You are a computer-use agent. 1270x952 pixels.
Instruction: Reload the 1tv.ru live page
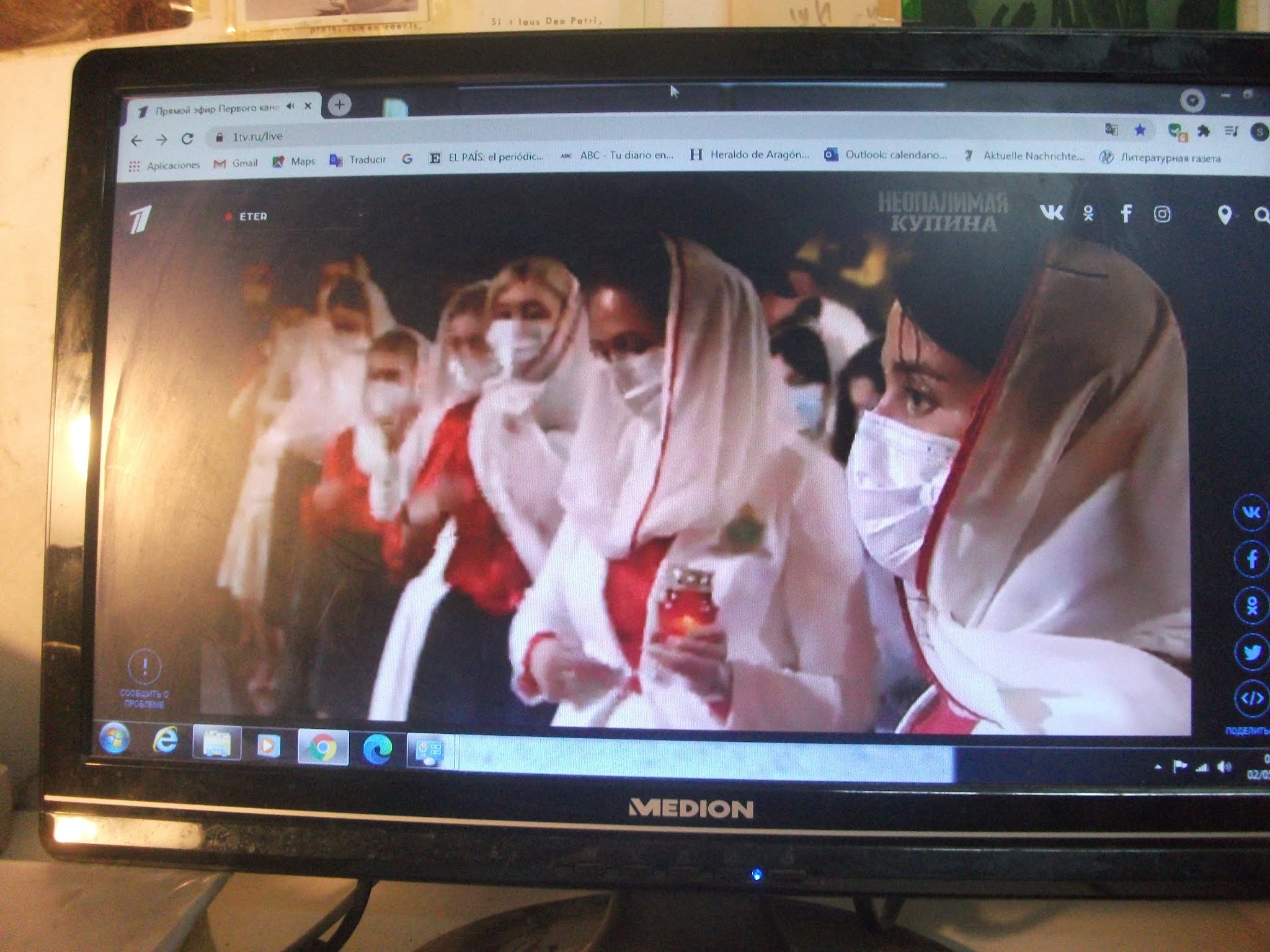point(187,139)
